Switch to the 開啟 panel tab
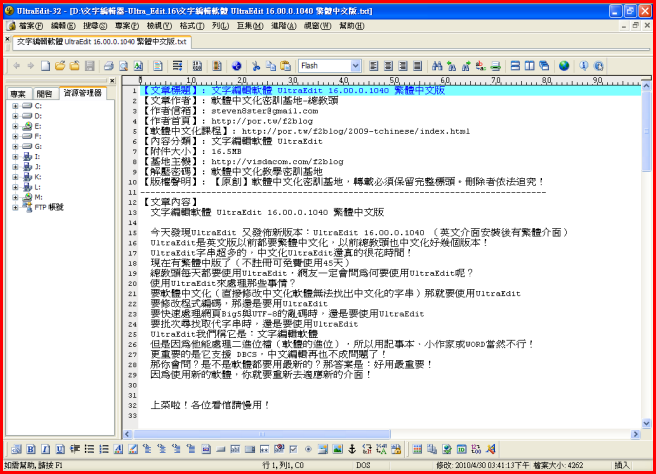This screenshot has width=656, height=474. coord(44,93)
